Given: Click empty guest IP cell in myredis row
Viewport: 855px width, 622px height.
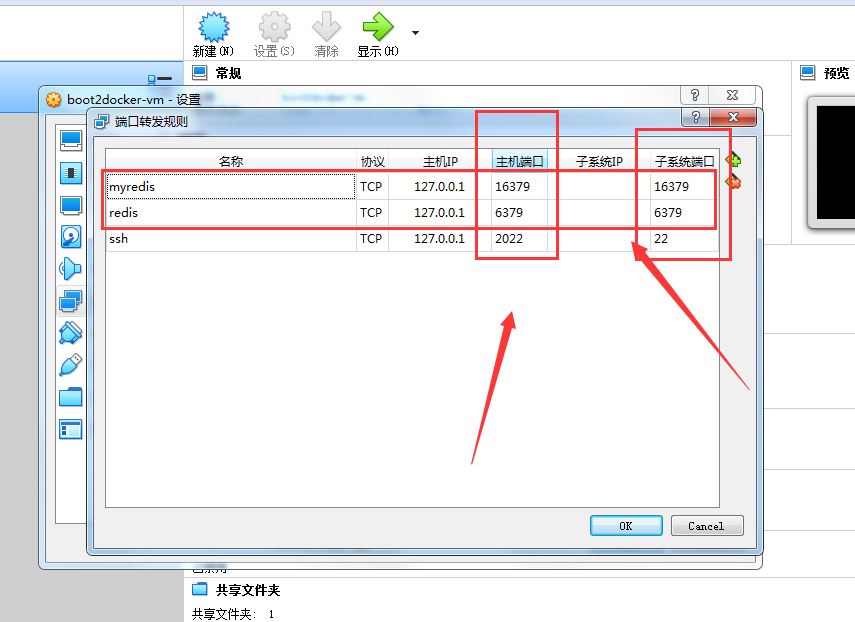Looking at the screenshot, I should pyautogui.click(x=599, y=186).
